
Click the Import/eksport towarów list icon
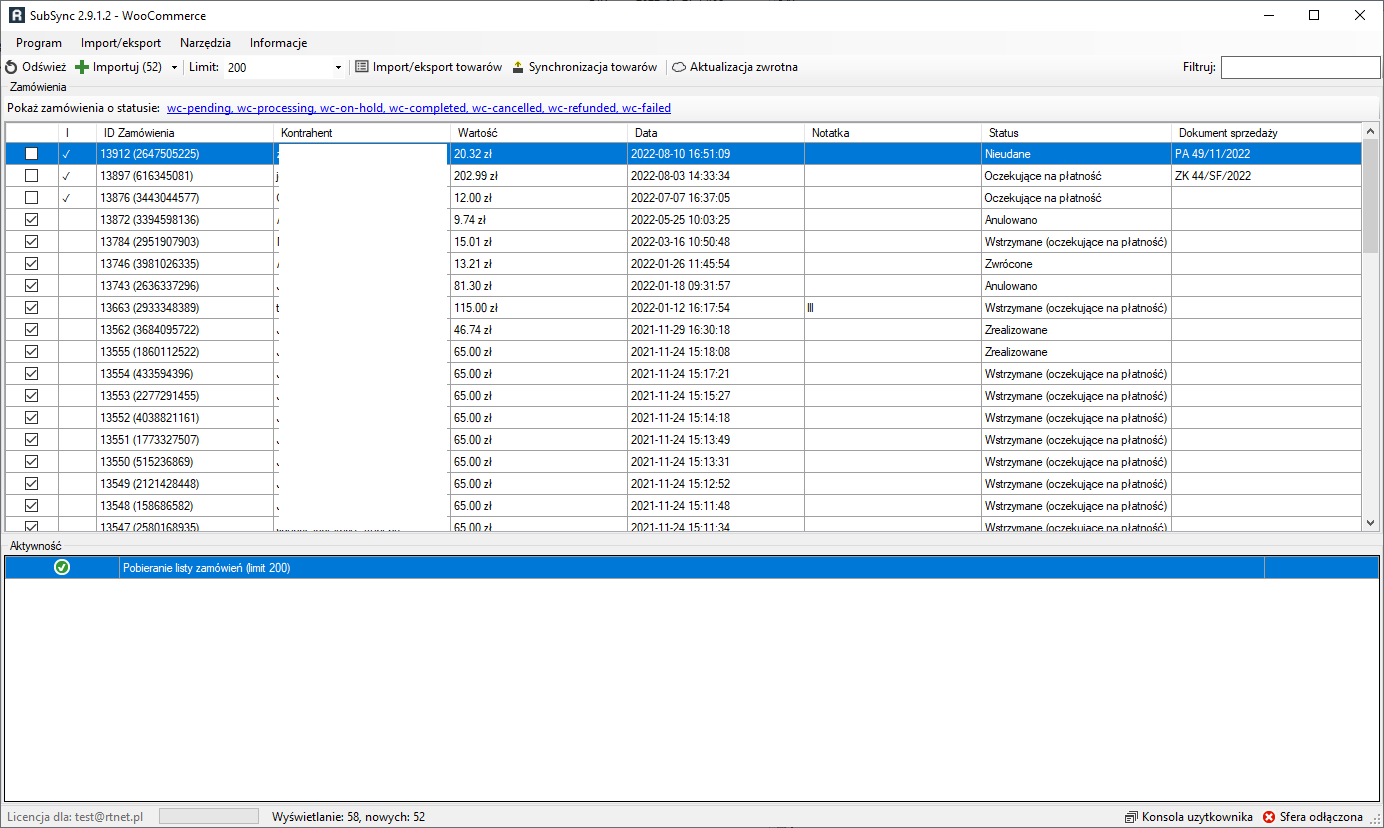pyautogui.click(x=362, y=67)
